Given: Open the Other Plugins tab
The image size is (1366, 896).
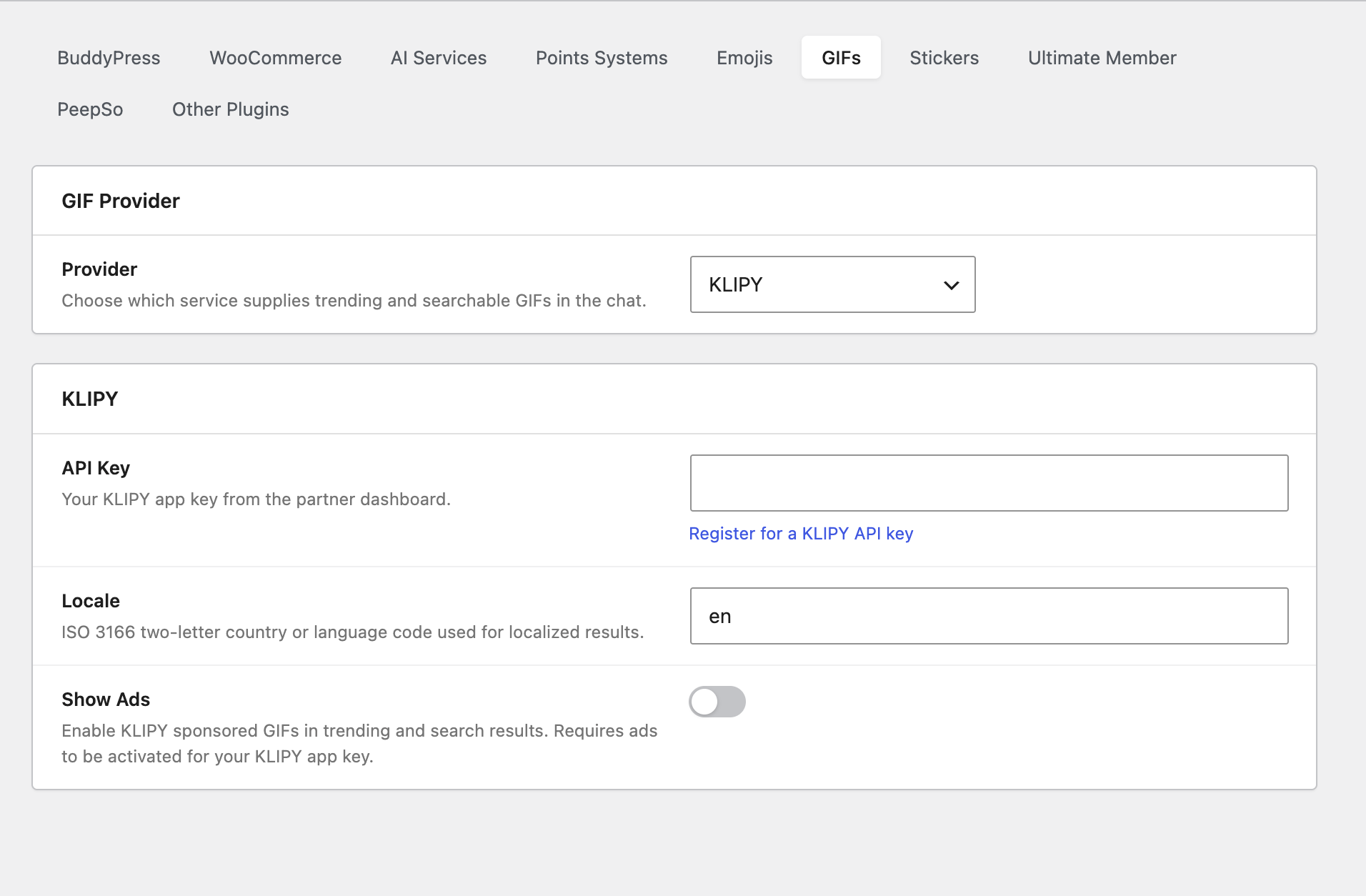Looking at the screenshot, I should pos(230,109).
